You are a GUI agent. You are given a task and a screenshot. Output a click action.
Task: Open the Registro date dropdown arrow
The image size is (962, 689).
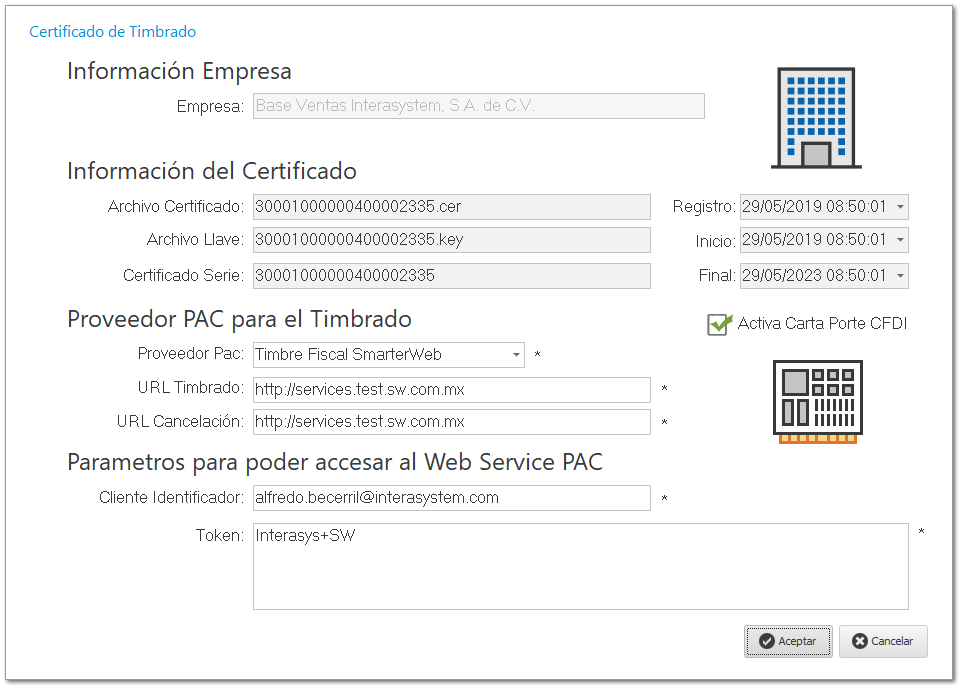click(x=900, y=207)
